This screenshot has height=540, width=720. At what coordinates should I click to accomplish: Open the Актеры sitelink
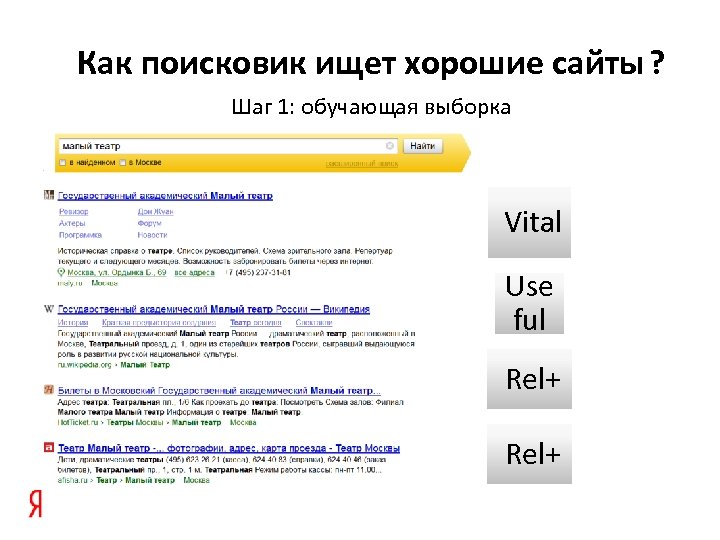click(72, 223)
